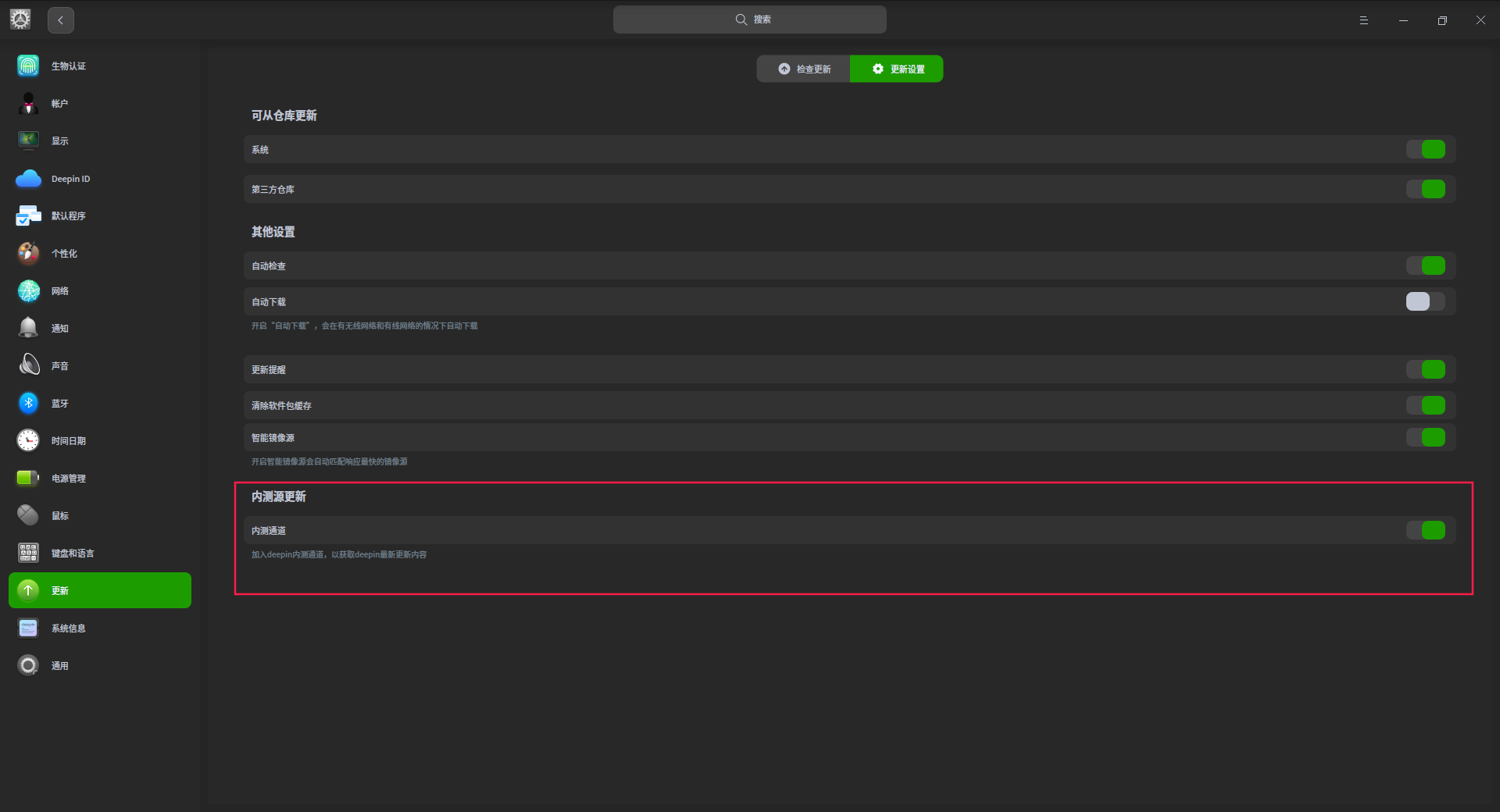Select the 更新设置 update settings tab
The height and width of the screenshot is (812, 1500).
pos(897,69)
